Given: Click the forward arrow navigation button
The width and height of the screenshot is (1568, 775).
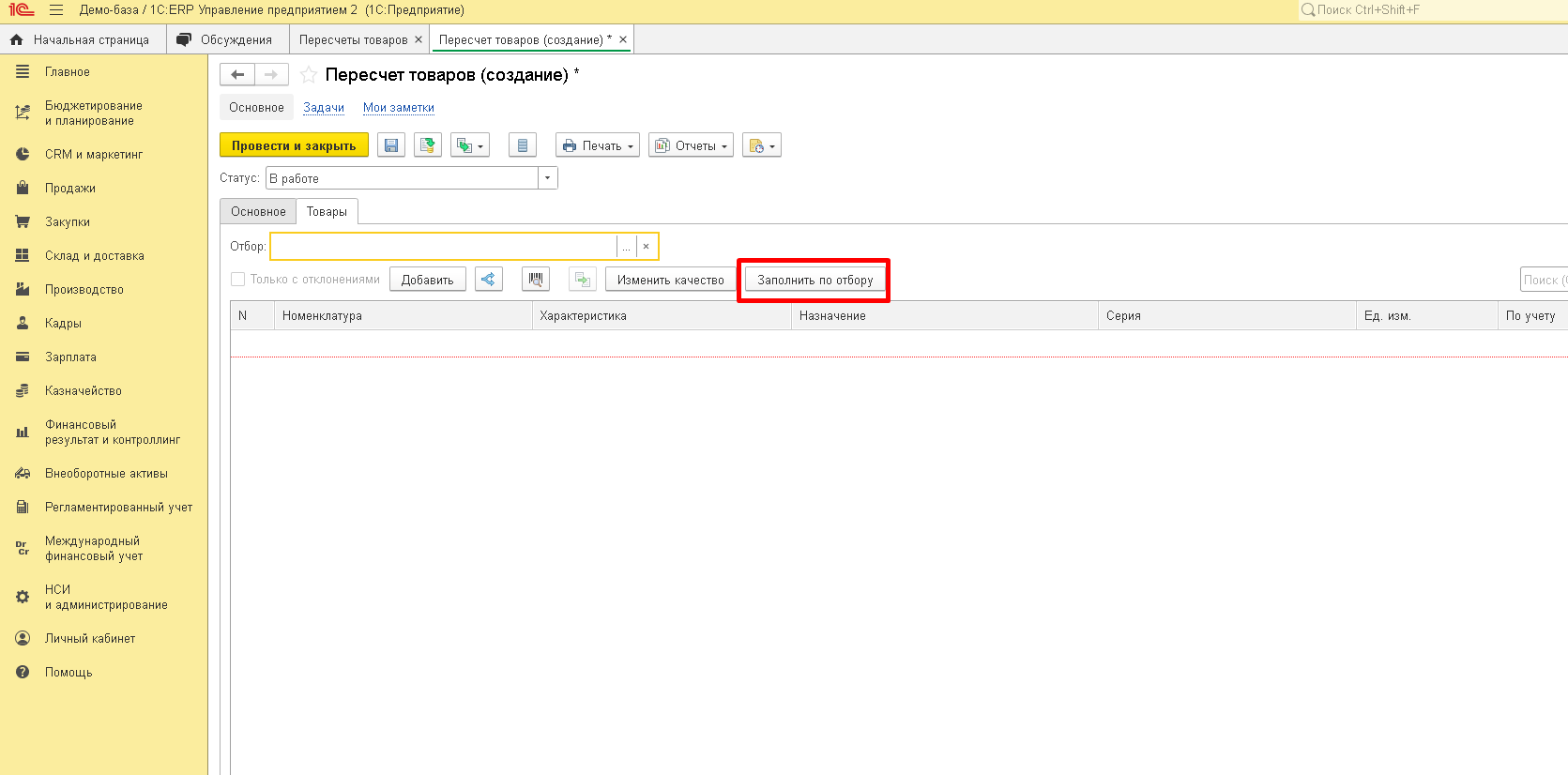Looking at the screenshot, I should [x=271, y=75].
